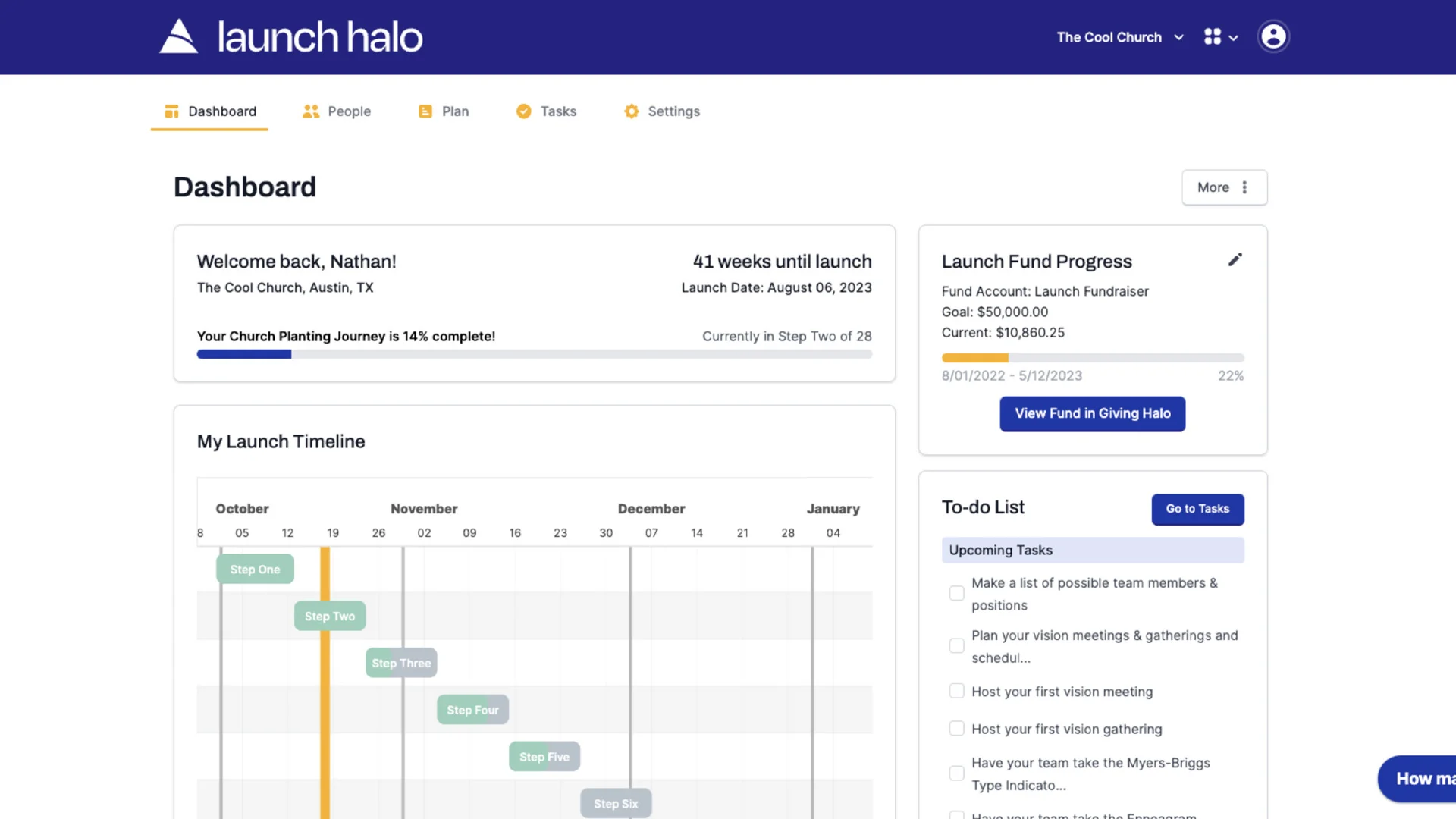Click the Plan document icon

[425, 111]
